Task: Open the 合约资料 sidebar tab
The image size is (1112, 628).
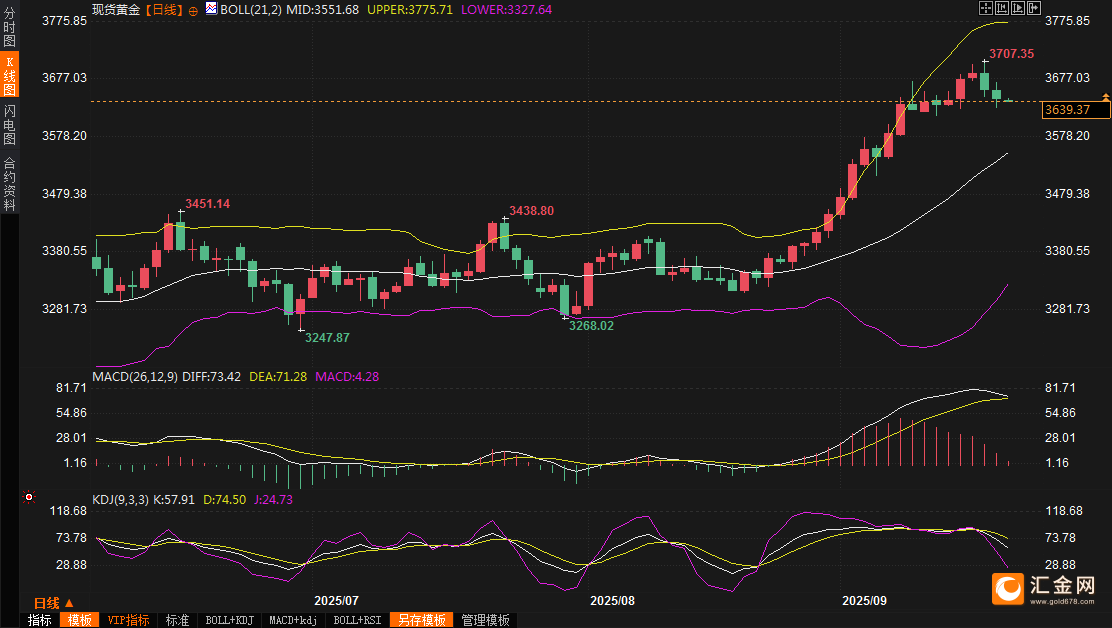Action: (9, 184)
